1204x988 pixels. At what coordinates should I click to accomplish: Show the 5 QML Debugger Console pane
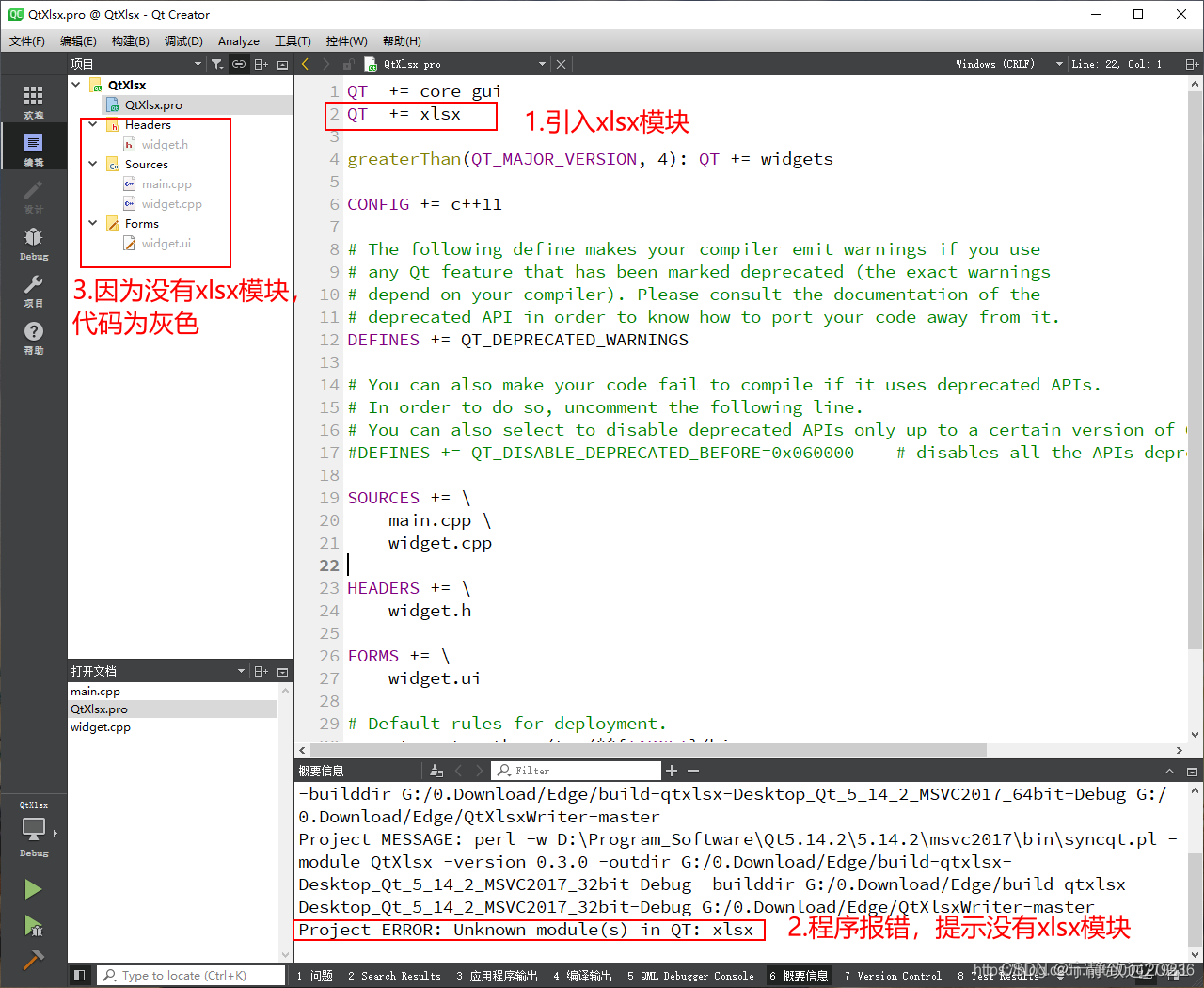pyautogui.click(x=690, y=976)
